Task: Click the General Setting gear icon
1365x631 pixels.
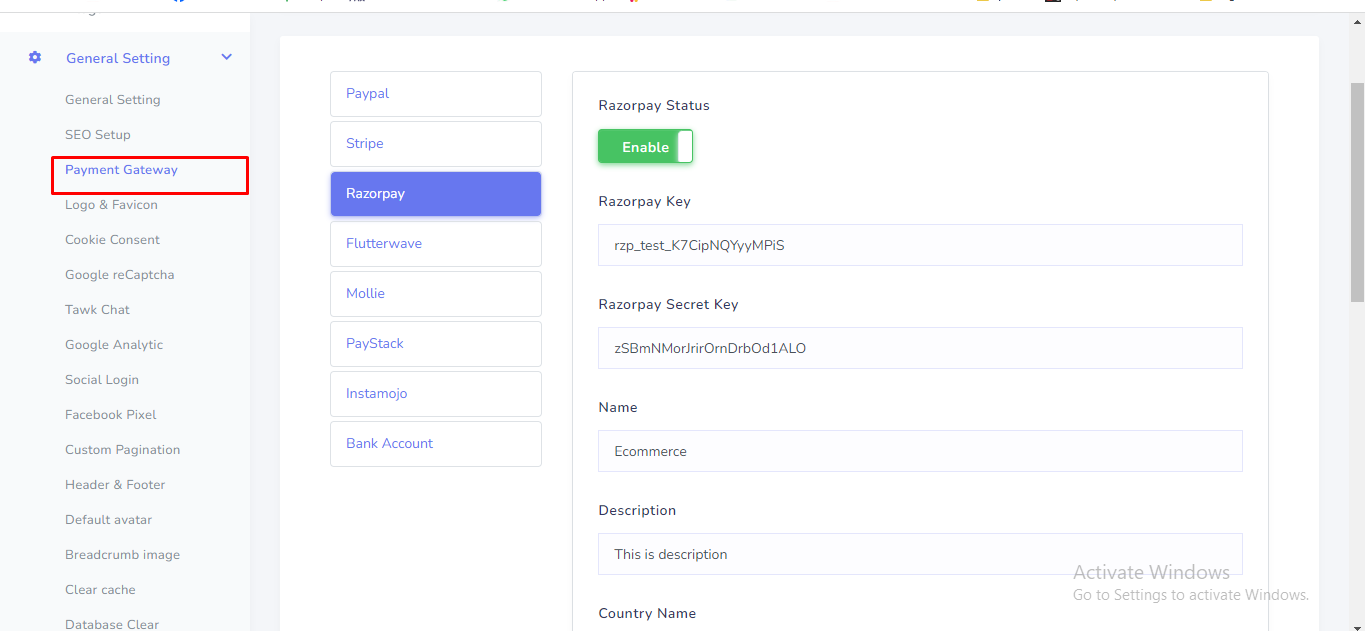Action: pos(35,58)
